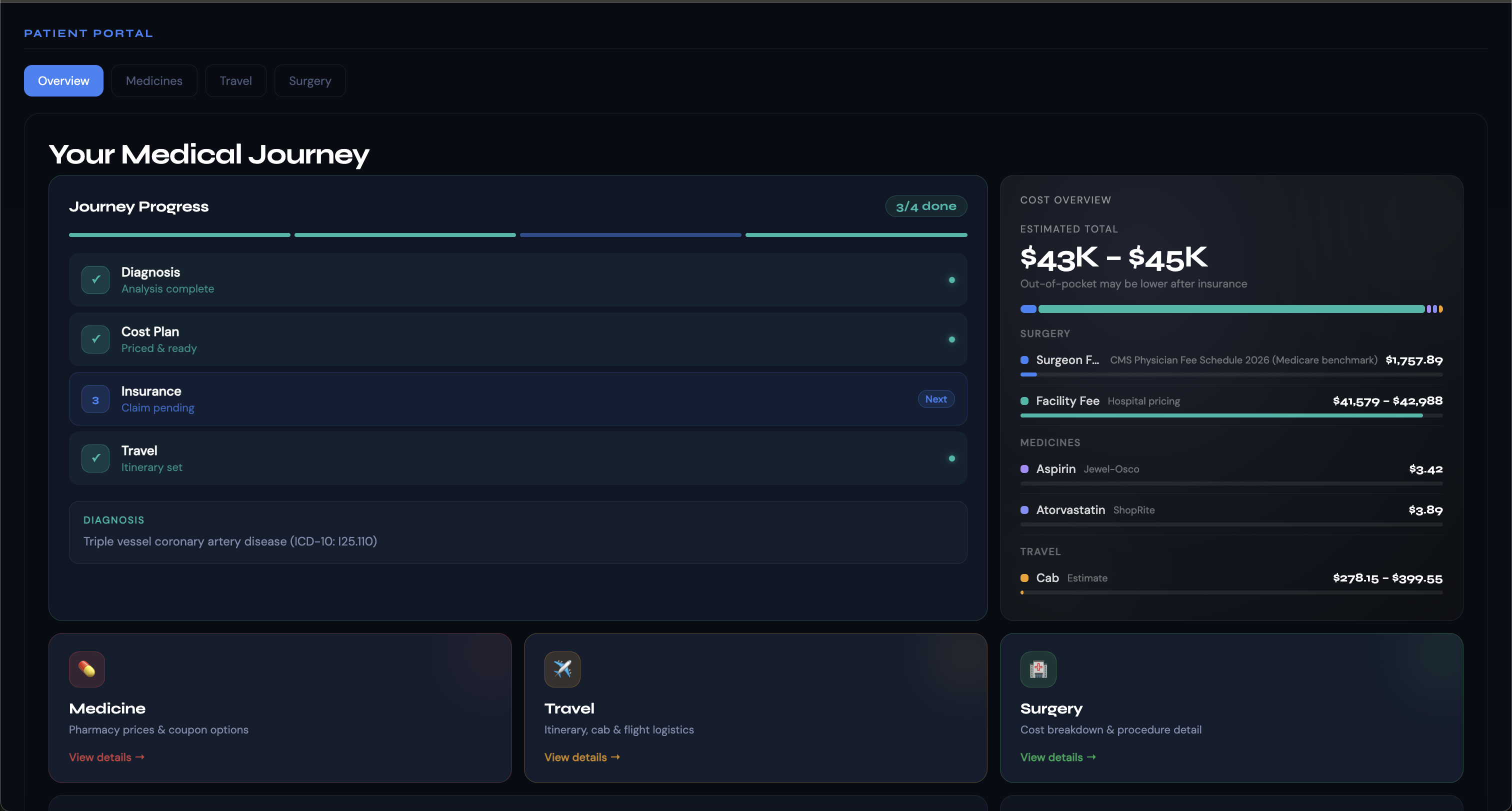Click the Cost Plan checkmark box

[95, 339]
